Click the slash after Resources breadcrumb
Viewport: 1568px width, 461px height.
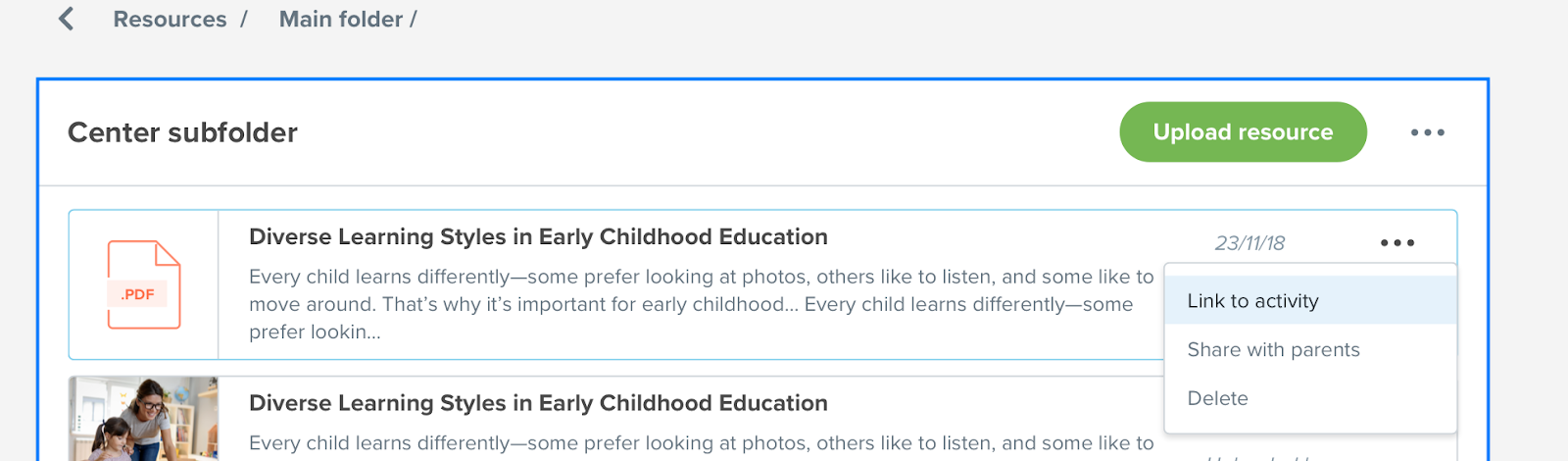point(243,20)
